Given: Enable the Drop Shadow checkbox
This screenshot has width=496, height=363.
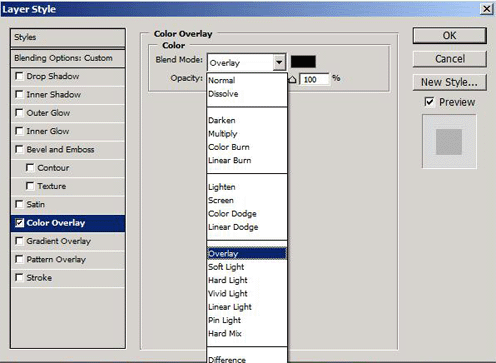Looking at the screenshot, I should [19, 76].
